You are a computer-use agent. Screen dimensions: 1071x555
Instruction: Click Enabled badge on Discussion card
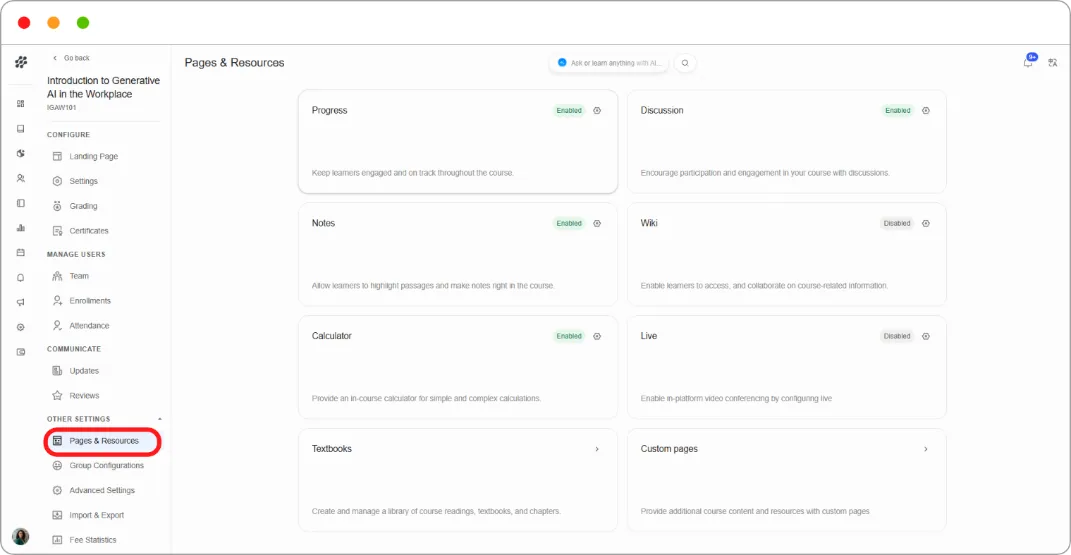pyautogui.click(x=898, y=111)
